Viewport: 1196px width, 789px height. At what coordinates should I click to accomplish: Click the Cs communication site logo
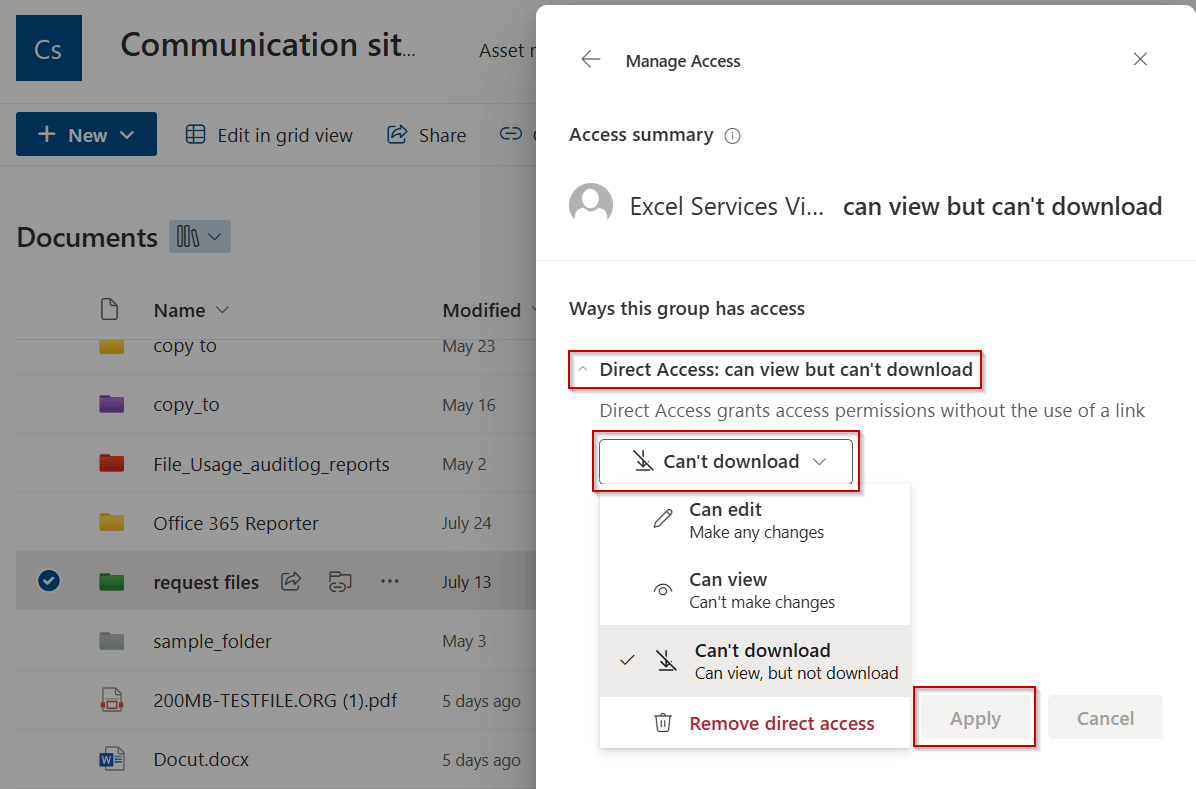click(x=48, y=47)
